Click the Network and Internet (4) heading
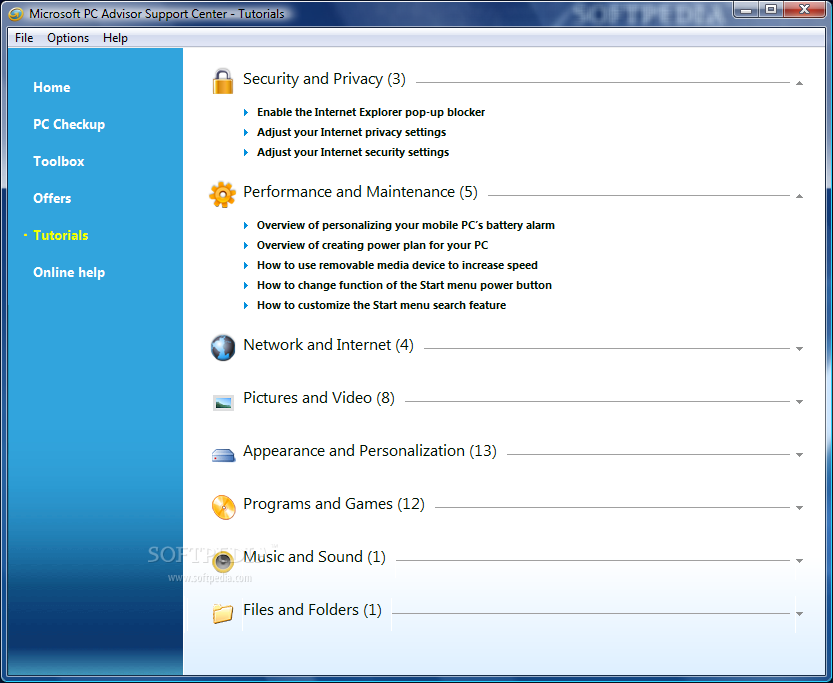The height and width of the screenshot is (683, 833). [x=328, y=345]
